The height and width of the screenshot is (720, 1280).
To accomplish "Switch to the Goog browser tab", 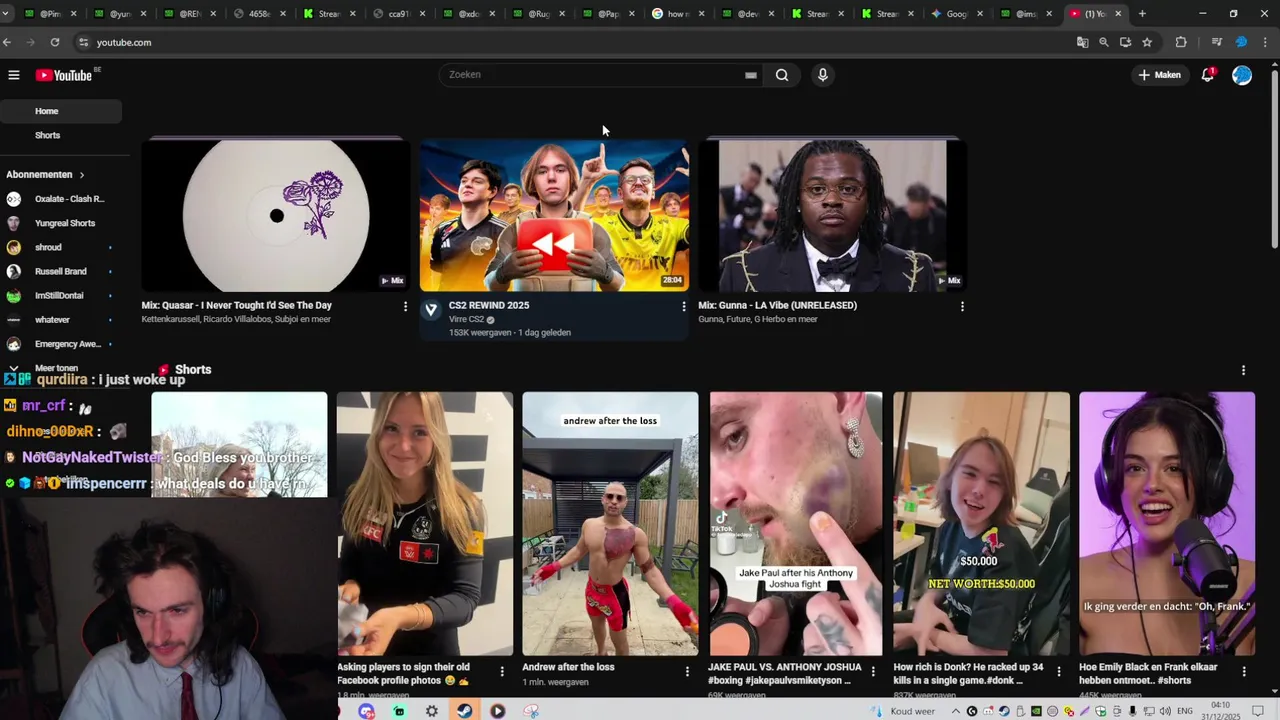I will [956, 14].
